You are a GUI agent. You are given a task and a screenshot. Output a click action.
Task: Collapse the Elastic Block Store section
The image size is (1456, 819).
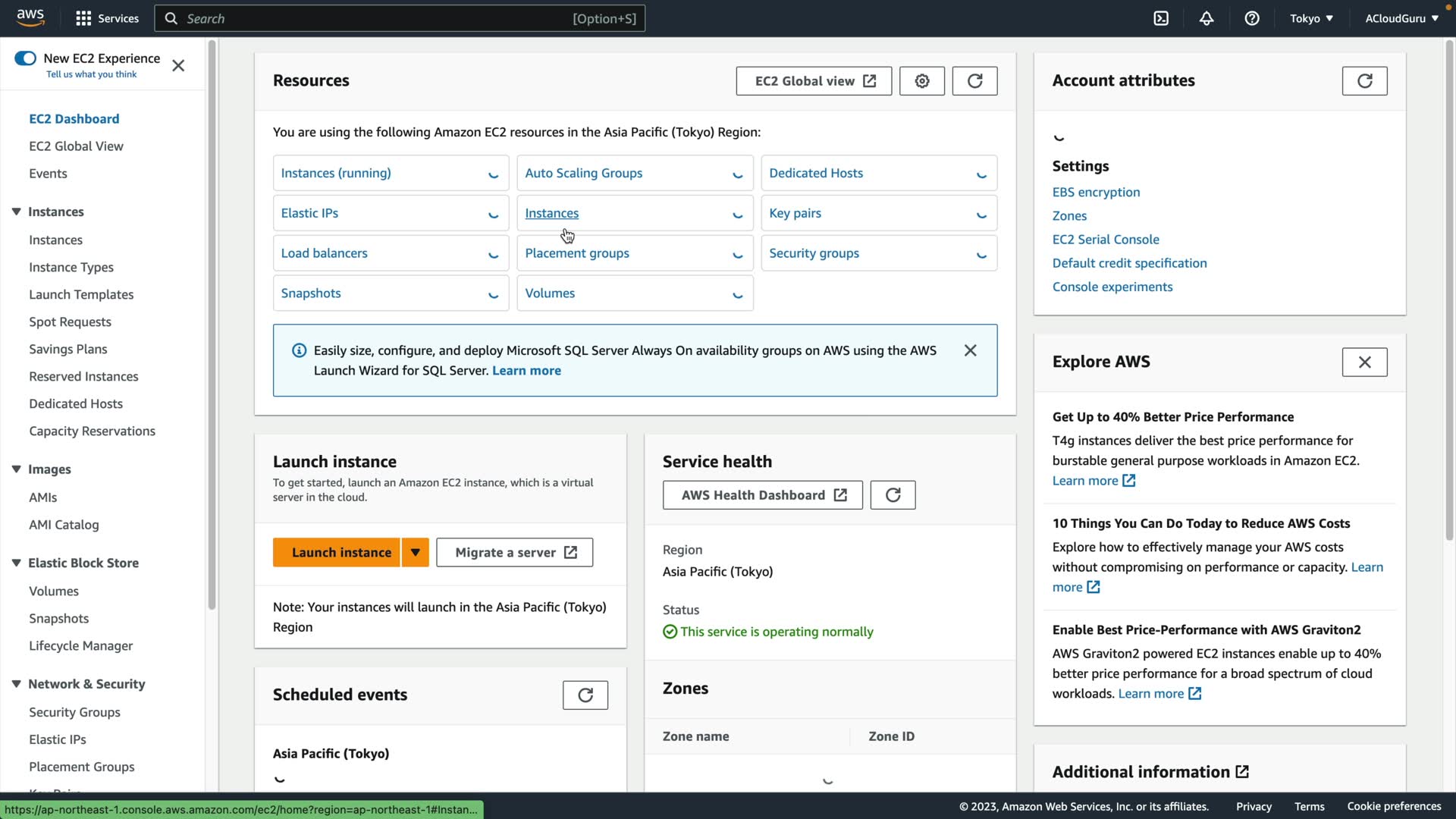click(x=16, y=563)
